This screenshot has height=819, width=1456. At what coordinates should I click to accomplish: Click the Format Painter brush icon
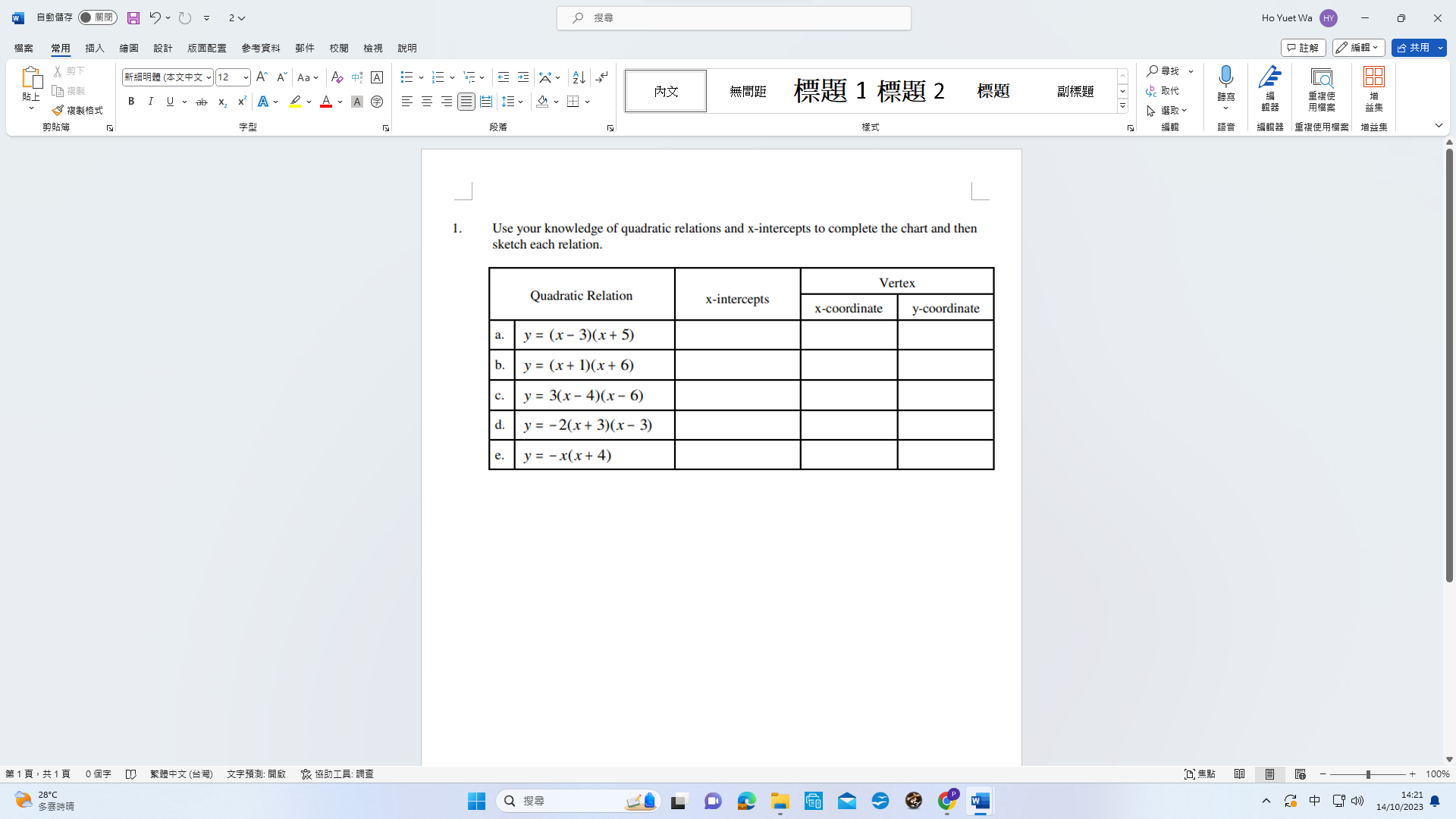tap(58, 111)
